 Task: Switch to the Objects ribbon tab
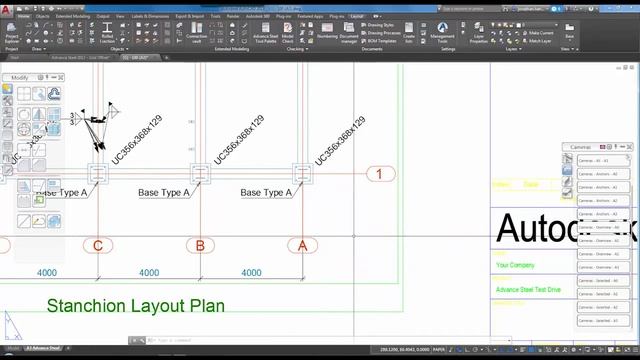tap(42, 16)
